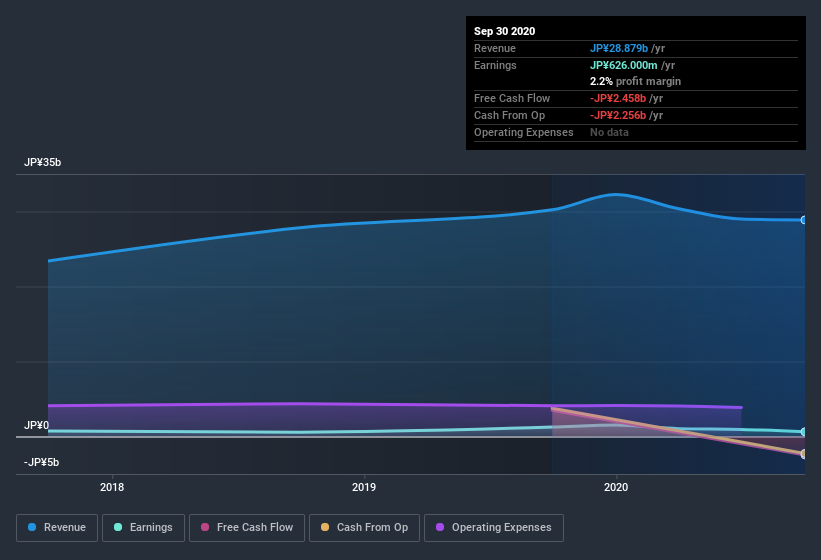Image resolution: width=821 pixels, height=560 pixels.
Task: Click the JP¥0 y-axis label
Action: pyautogui.click(x=36, y=425)
